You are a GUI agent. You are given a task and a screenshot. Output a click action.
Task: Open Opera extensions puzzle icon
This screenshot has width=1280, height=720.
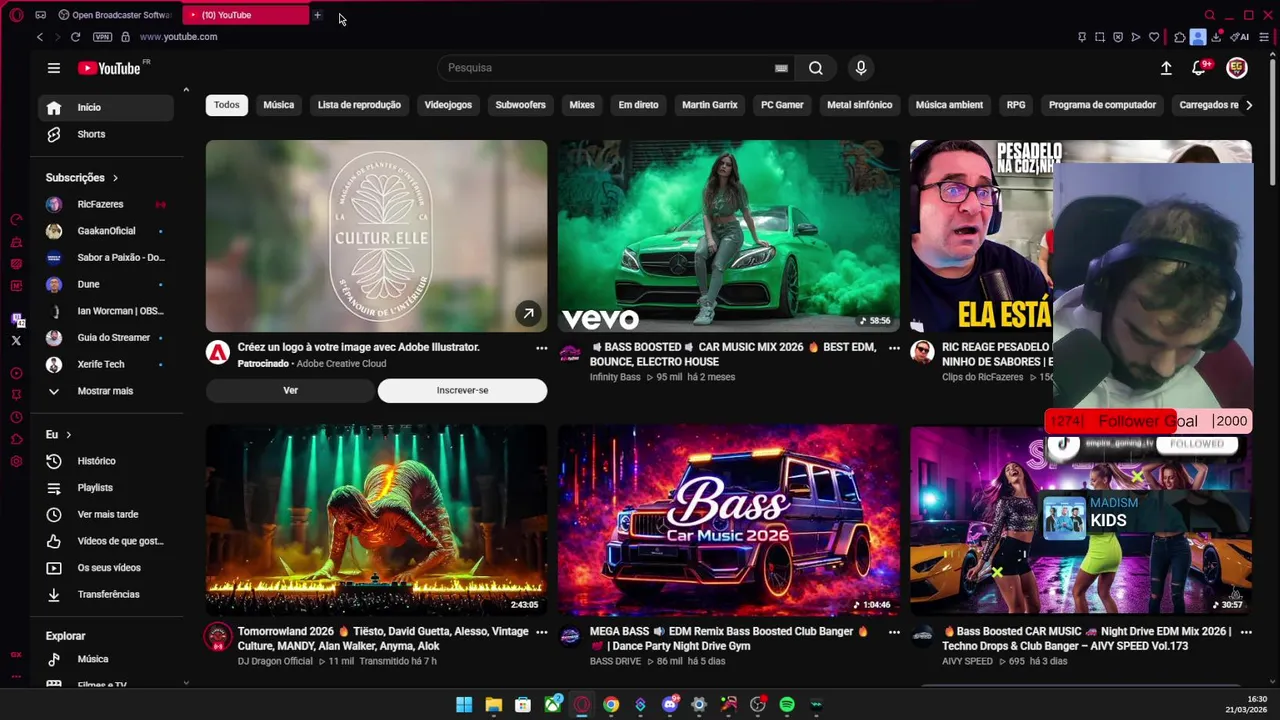[x=1180, y=37]
